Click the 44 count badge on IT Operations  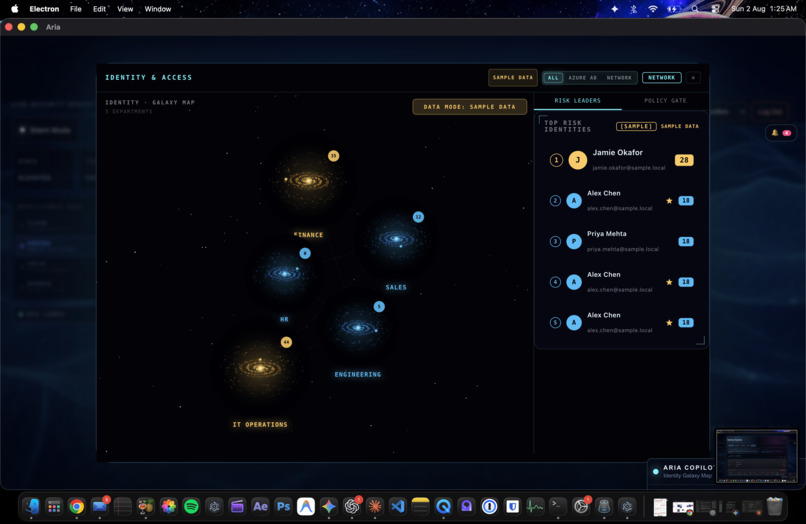[x=286, y=342]
